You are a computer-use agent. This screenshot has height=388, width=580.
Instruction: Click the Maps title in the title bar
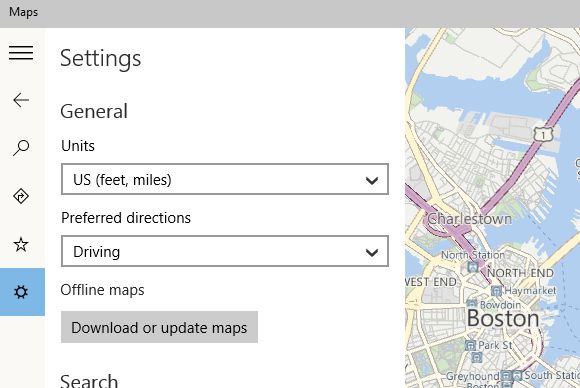(23, 12)
